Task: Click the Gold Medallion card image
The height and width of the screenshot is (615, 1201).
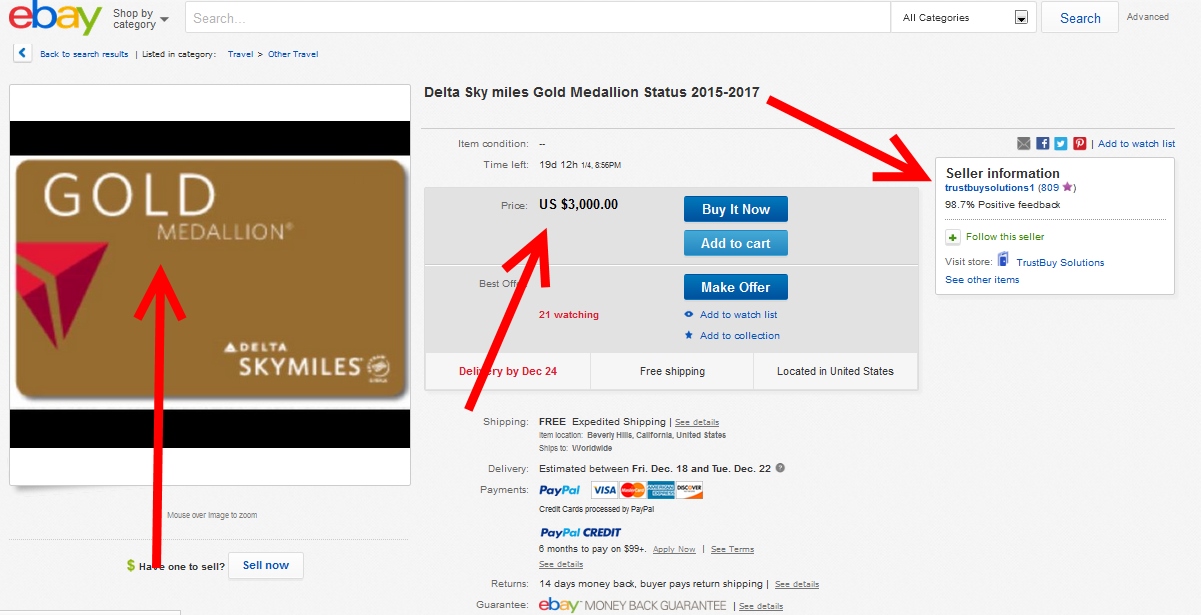Action: point(210,280)
